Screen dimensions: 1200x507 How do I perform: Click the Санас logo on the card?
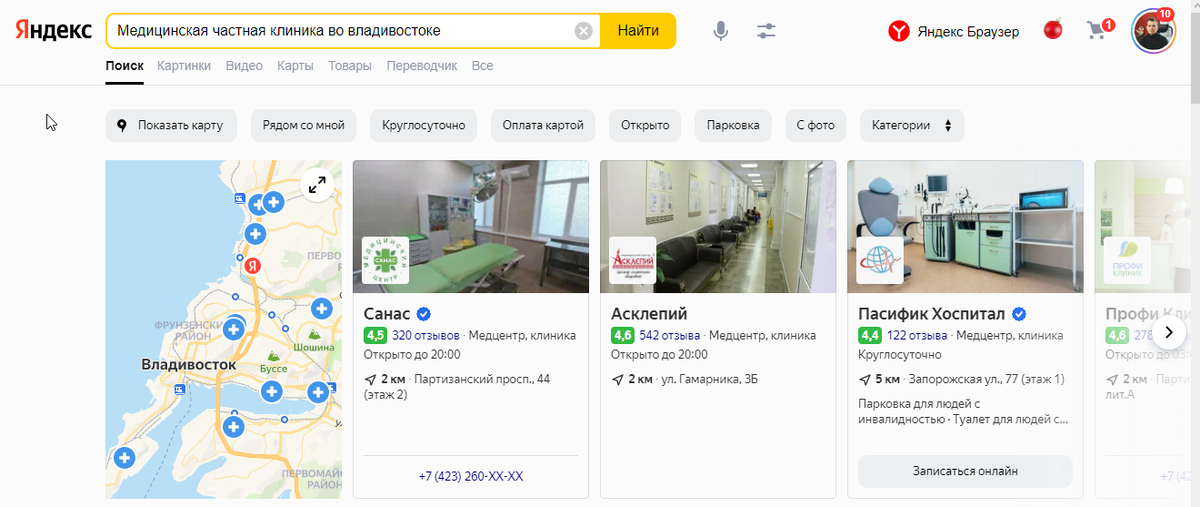pos(386,261)
